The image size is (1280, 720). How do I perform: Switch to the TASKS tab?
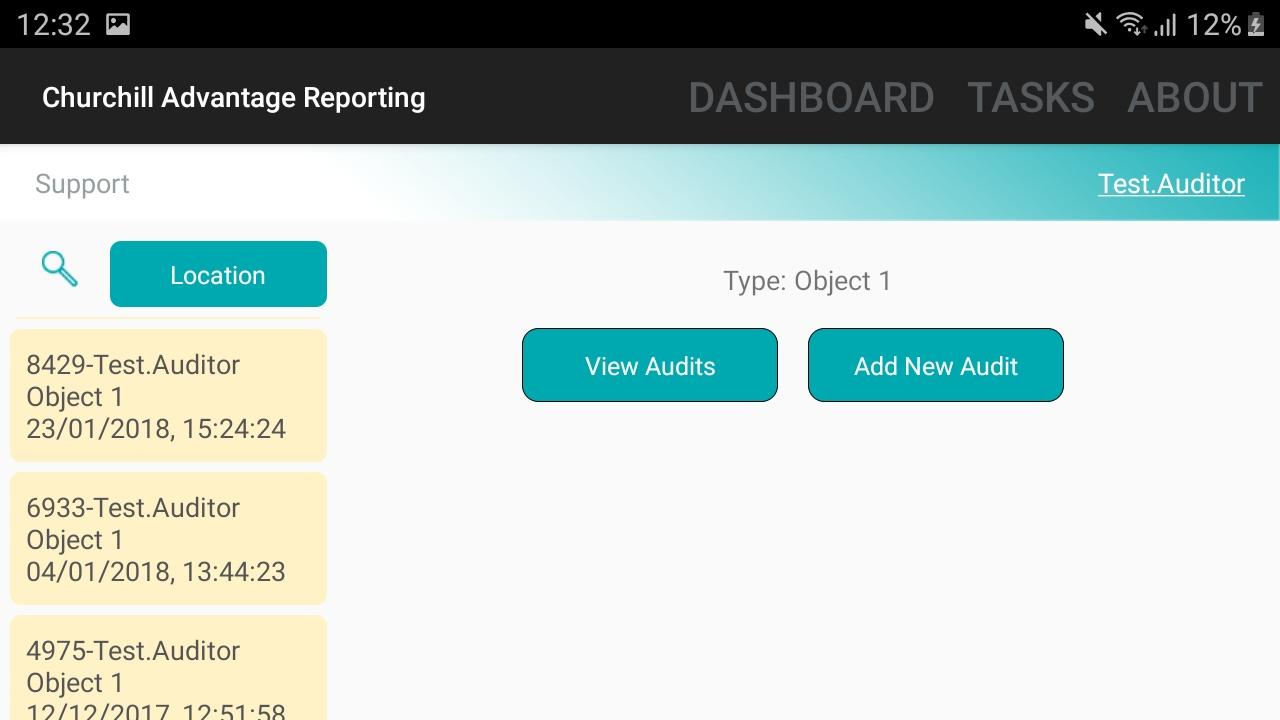1031,97
